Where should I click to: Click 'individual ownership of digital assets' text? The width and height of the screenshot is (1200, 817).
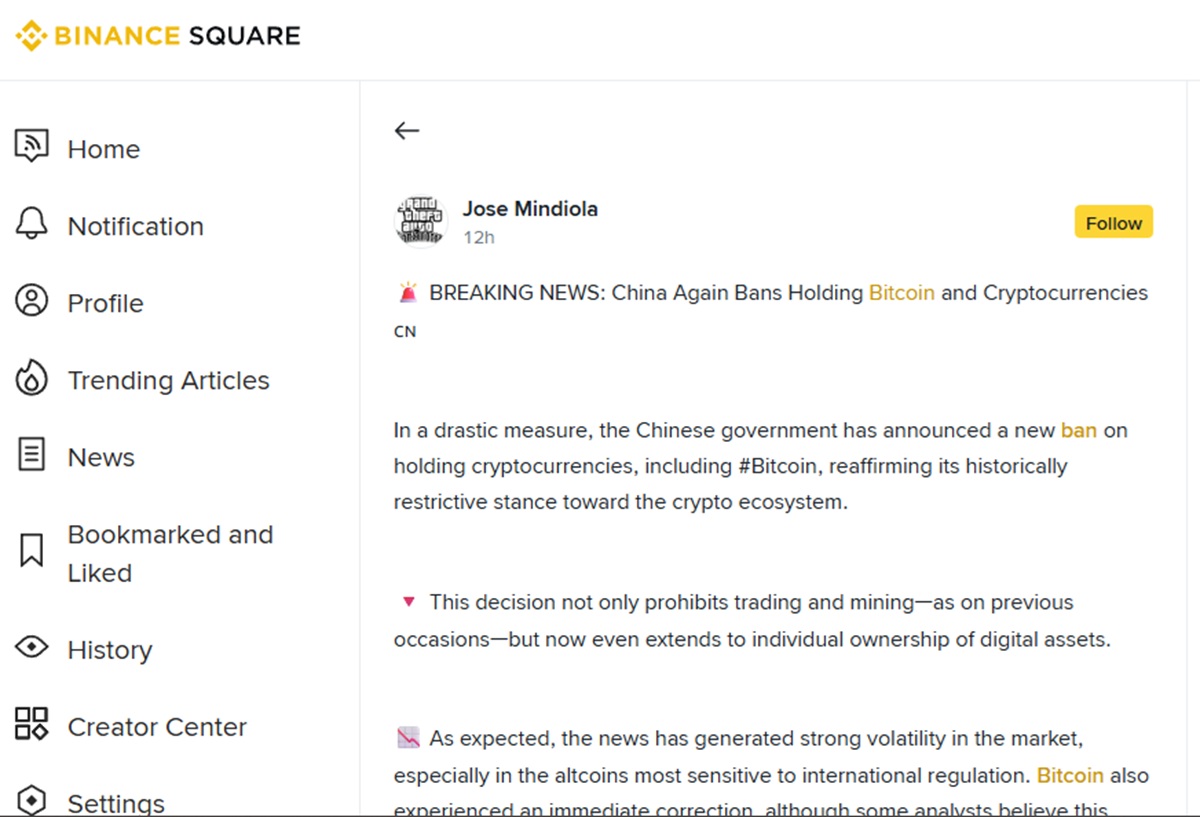pyautogui.click(x=931, y=639)
